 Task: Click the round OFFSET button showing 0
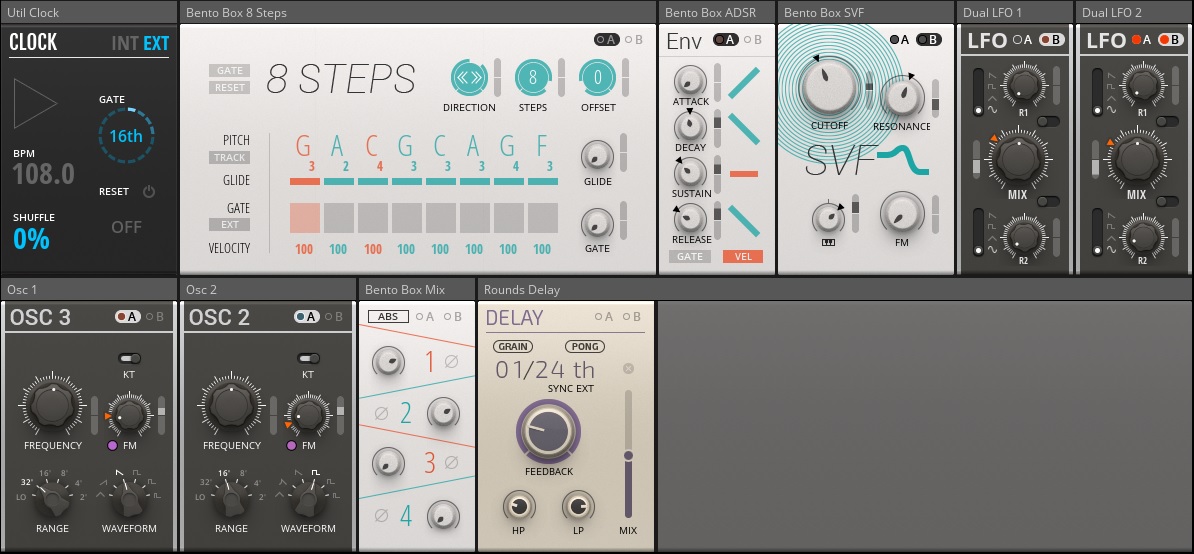click(x=598, y=77)
